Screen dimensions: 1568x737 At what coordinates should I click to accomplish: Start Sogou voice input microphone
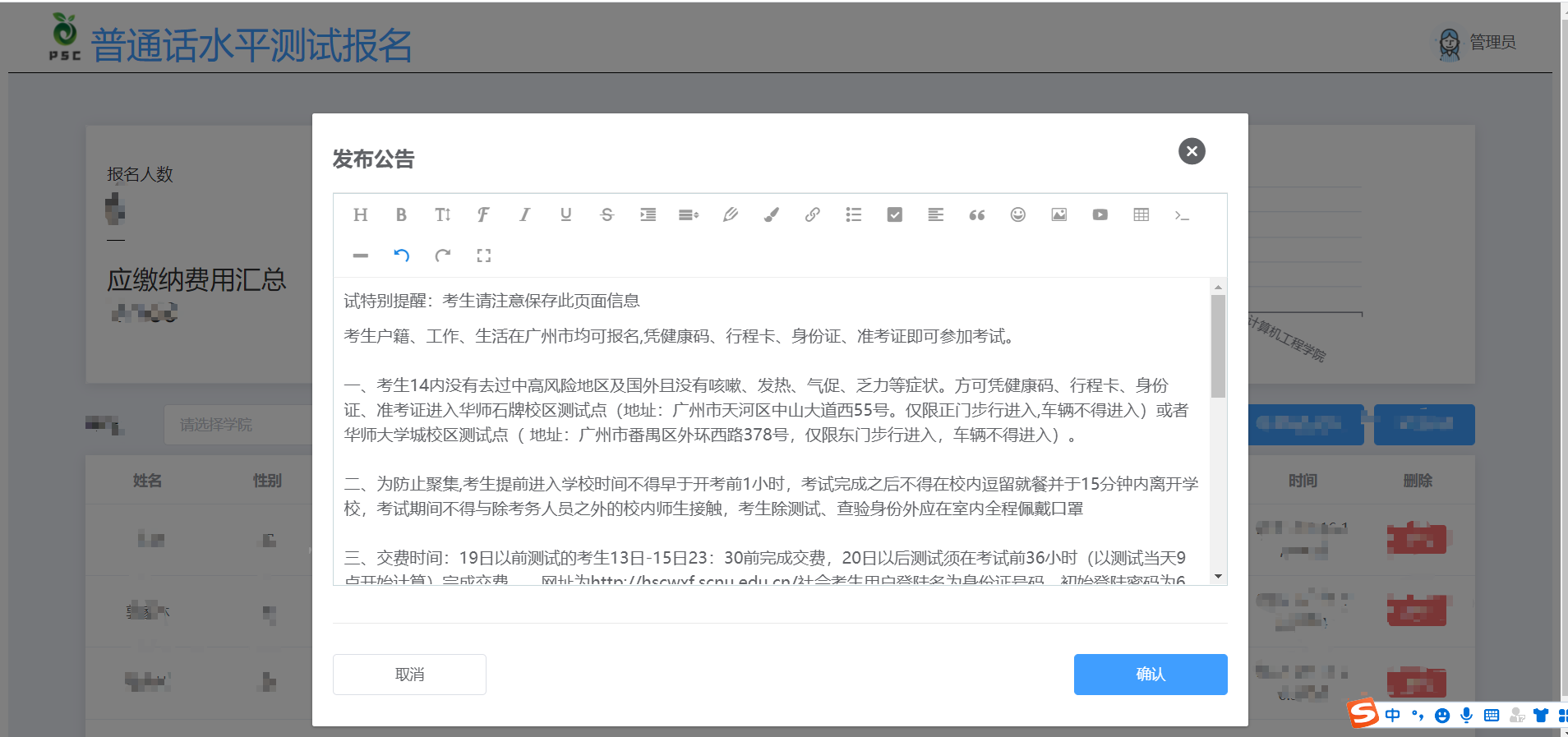pyautogui.click(x=1467, y=716)
